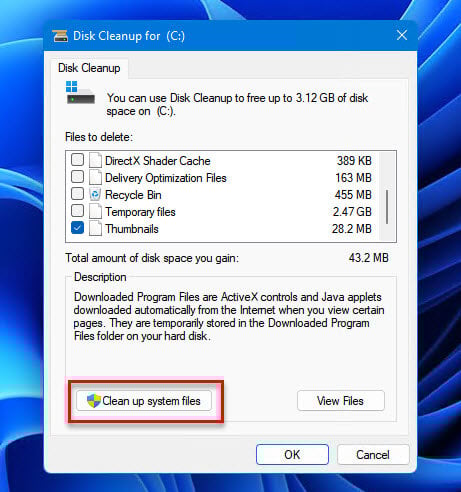The image size is (461, 492).
Task: Click the Downloaded Program Files description paragraph
Action: click(x=229, y=316)
